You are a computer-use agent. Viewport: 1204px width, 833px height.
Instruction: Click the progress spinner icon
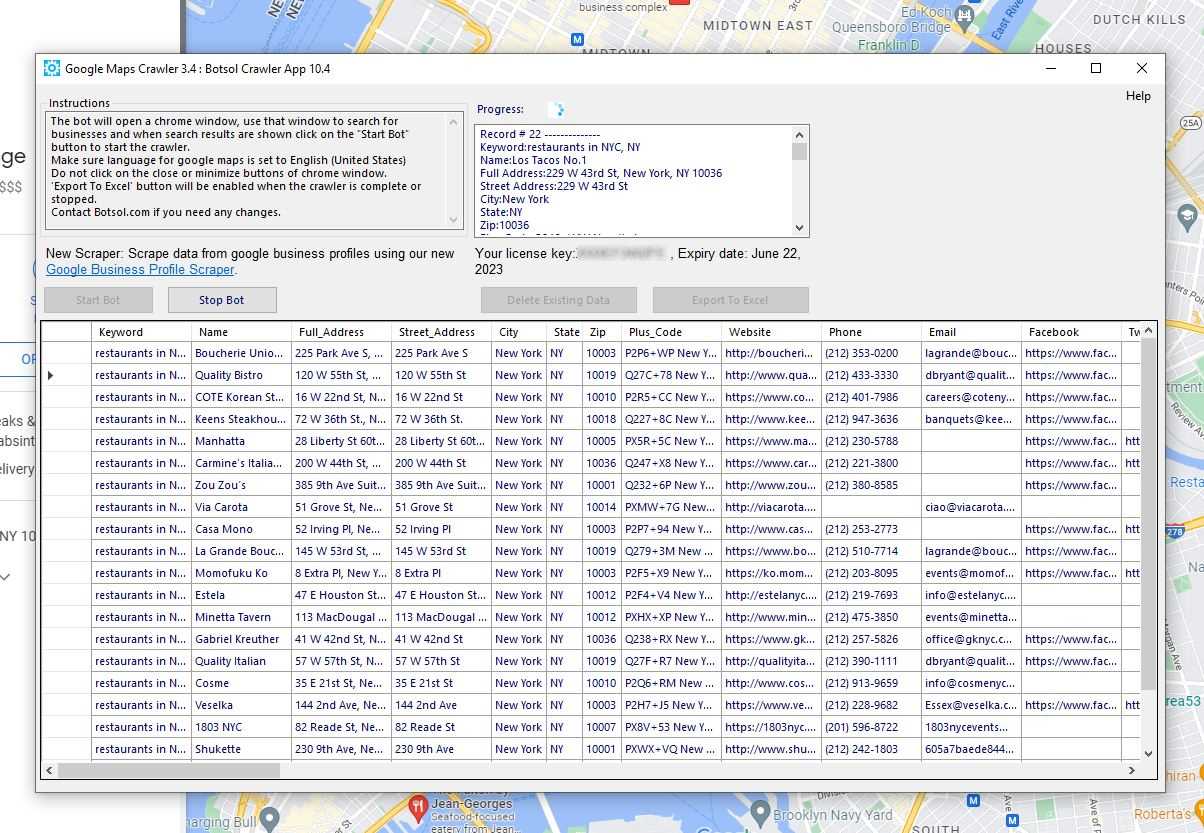[x=556, y=109]
